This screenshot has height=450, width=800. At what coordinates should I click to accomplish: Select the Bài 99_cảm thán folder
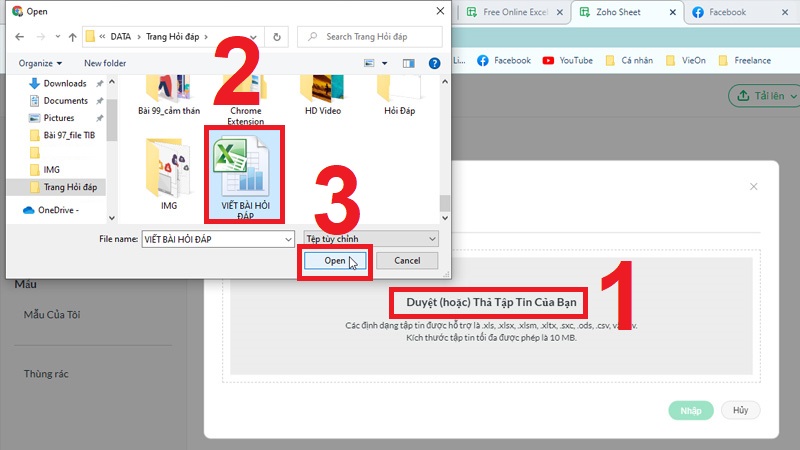pos(169,96)
